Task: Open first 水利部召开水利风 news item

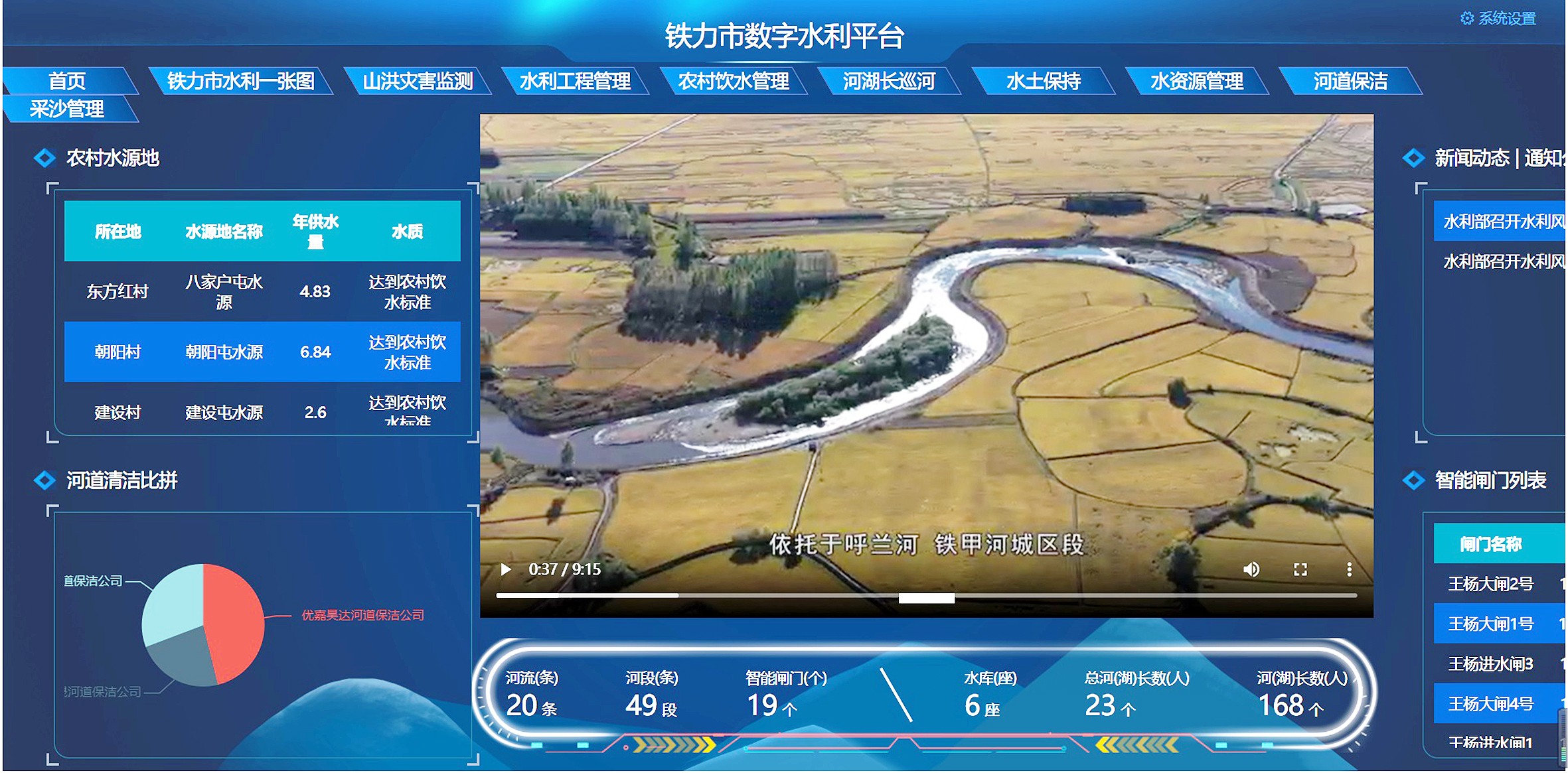Action: (x=1500, y=221)
